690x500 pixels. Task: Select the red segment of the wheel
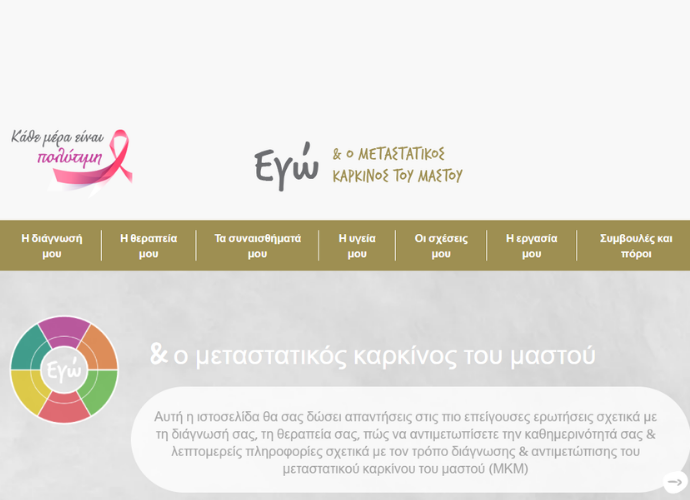tap(64, 408)
